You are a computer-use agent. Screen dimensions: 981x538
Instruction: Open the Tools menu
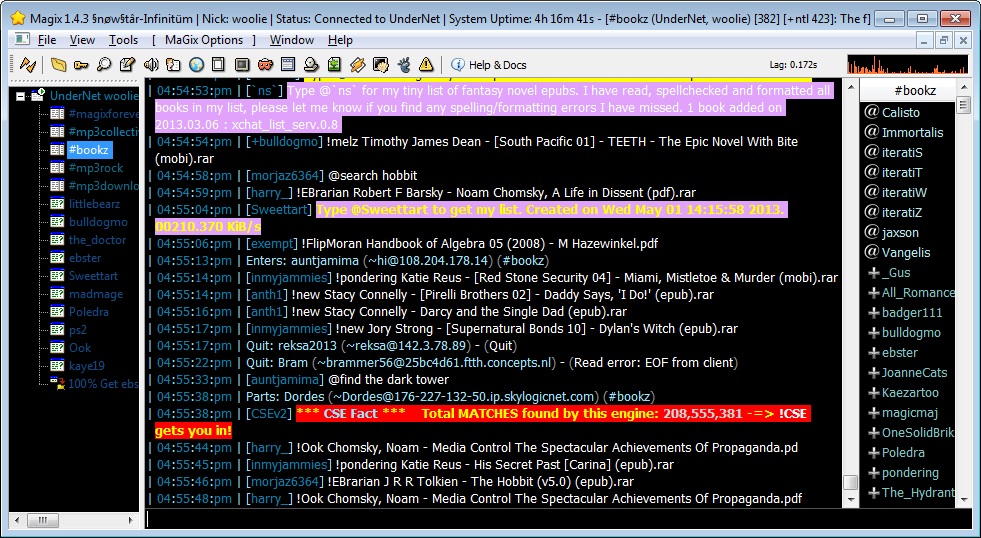coord(123,40)
